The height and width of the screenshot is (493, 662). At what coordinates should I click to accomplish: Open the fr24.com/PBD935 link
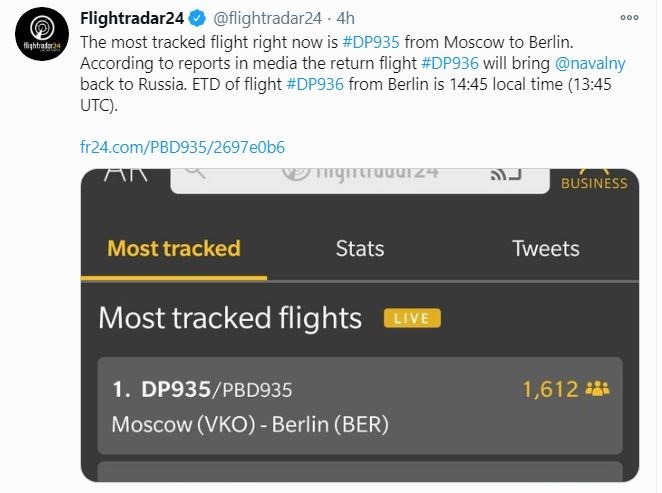(x=182, y=147)
